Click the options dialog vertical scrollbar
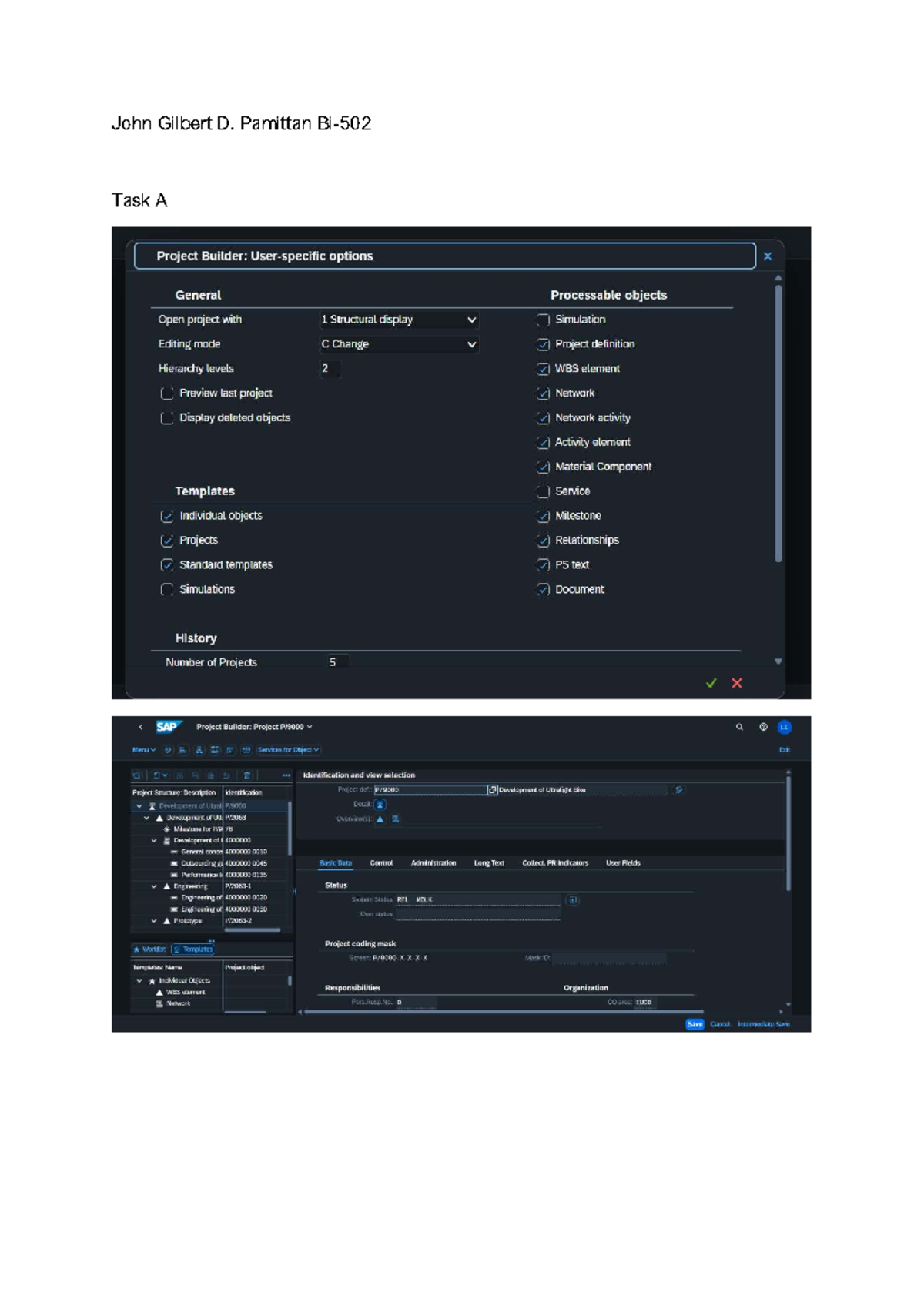 tap(778, 424)
